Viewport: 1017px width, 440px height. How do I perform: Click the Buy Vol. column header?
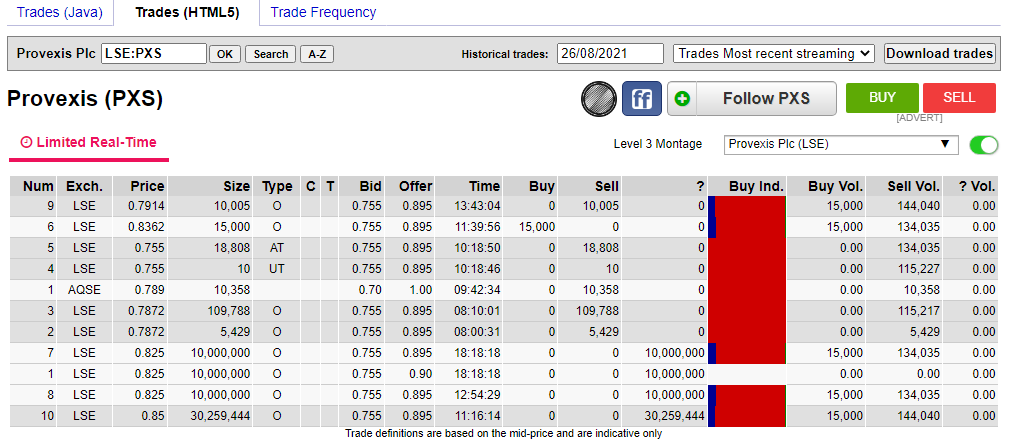tap(826, 186)
